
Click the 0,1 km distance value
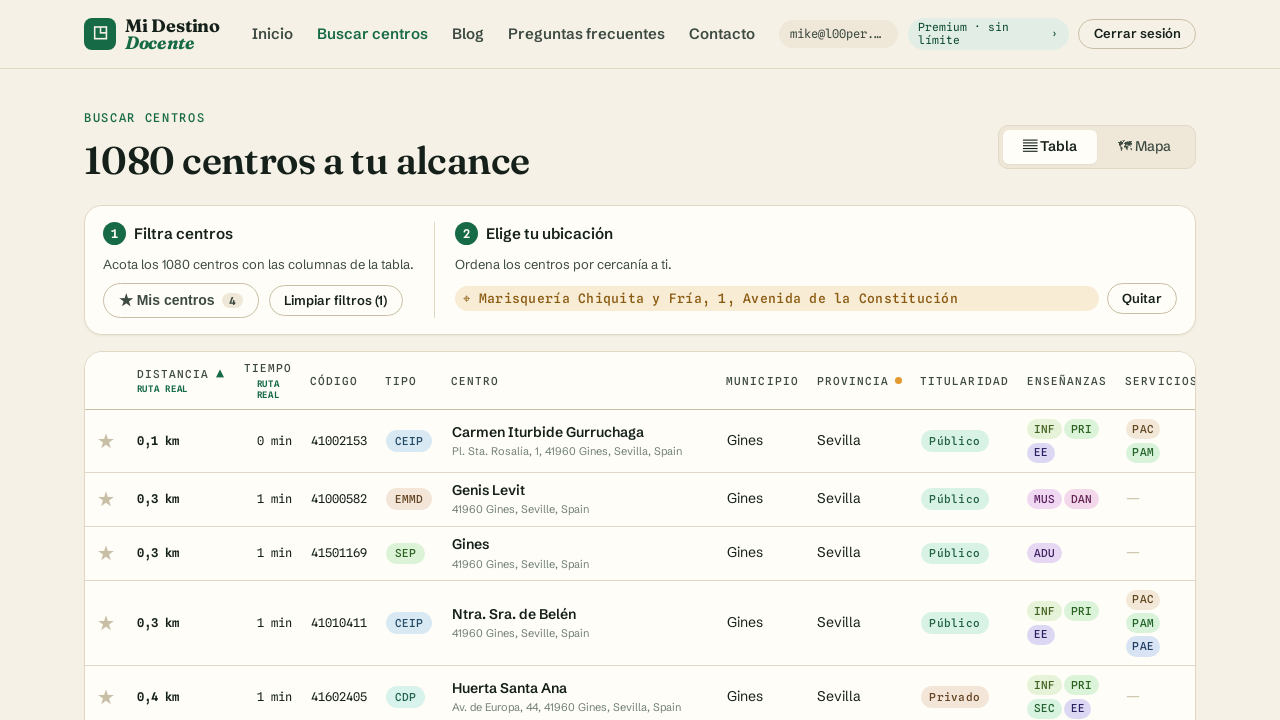click(x=158, y=441)
